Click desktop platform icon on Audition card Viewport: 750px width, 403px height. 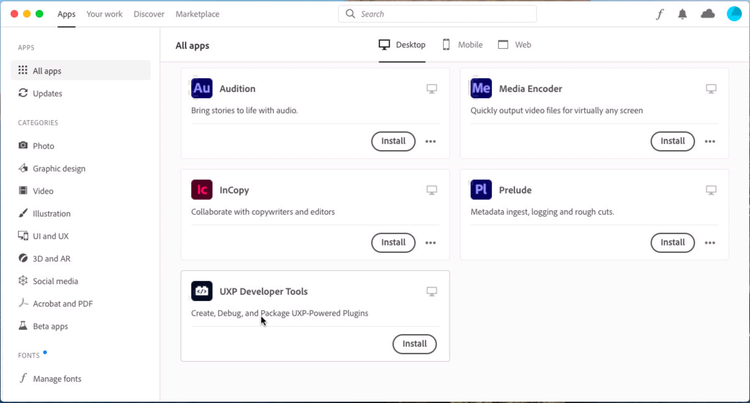(x=432, y=89)
